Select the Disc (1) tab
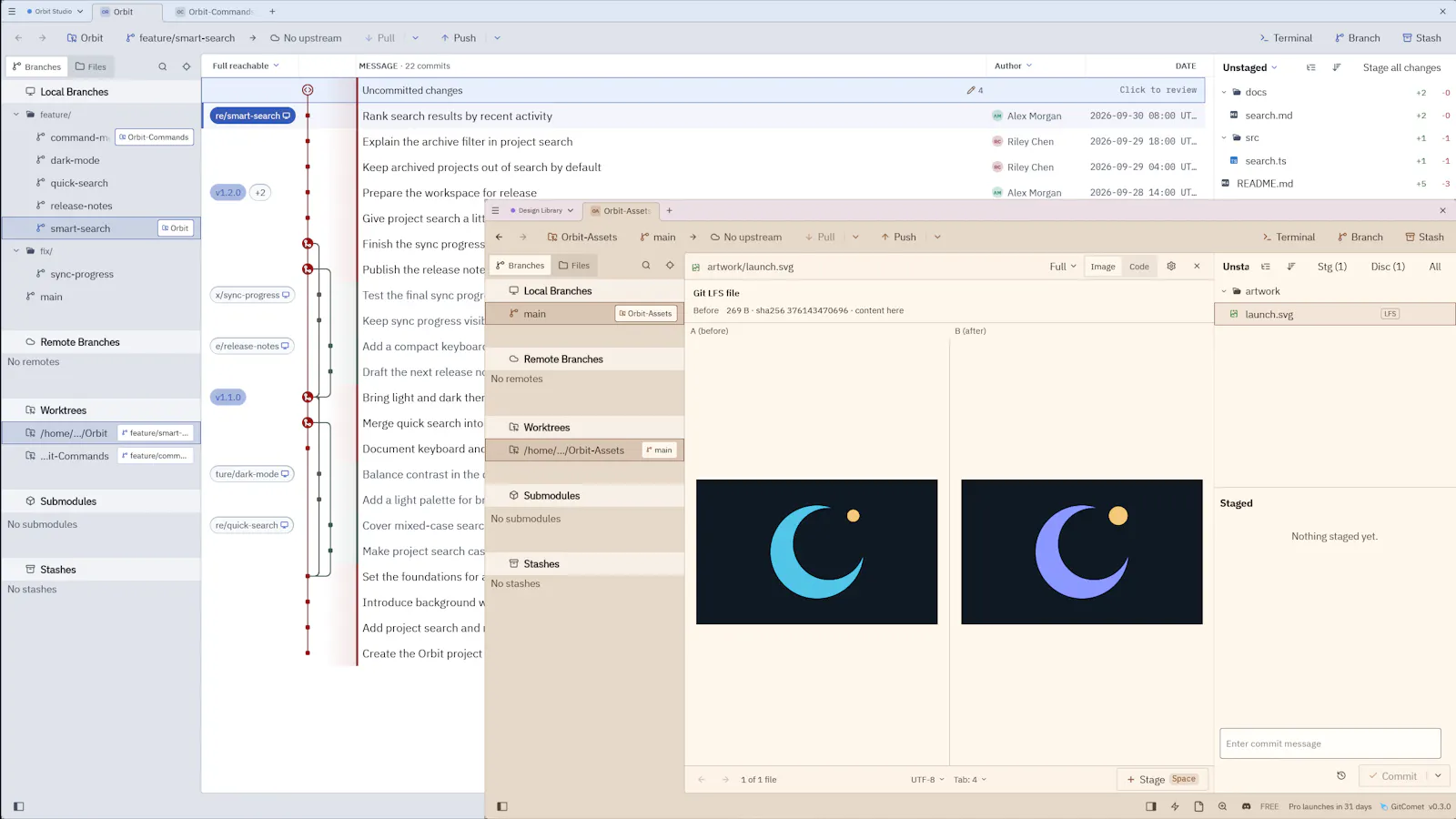The image size is (1456, 819). 1388,267
